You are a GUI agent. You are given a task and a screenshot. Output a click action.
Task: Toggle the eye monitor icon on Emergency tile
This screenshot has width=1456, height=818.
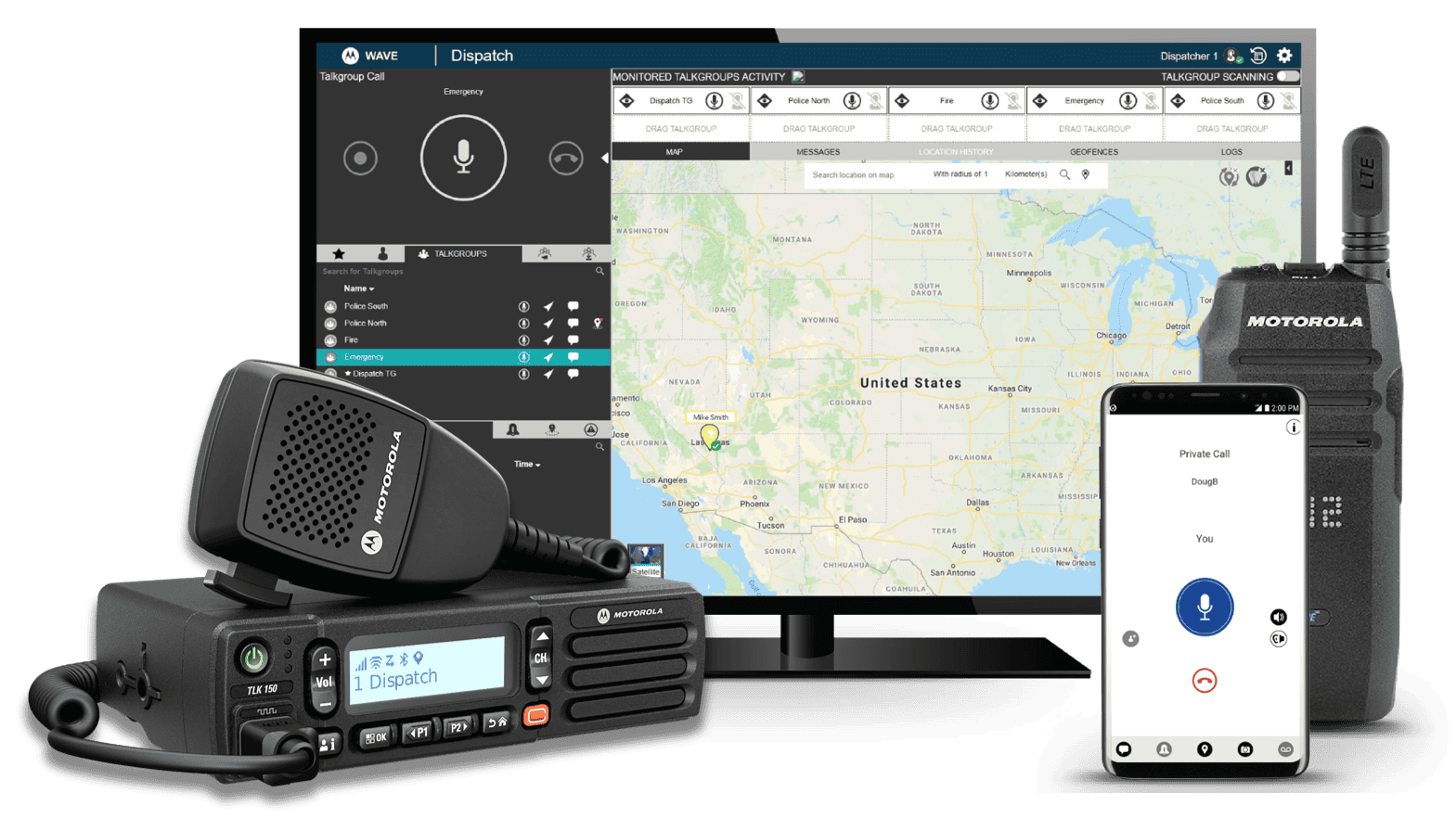click(x=1040, y=100)
